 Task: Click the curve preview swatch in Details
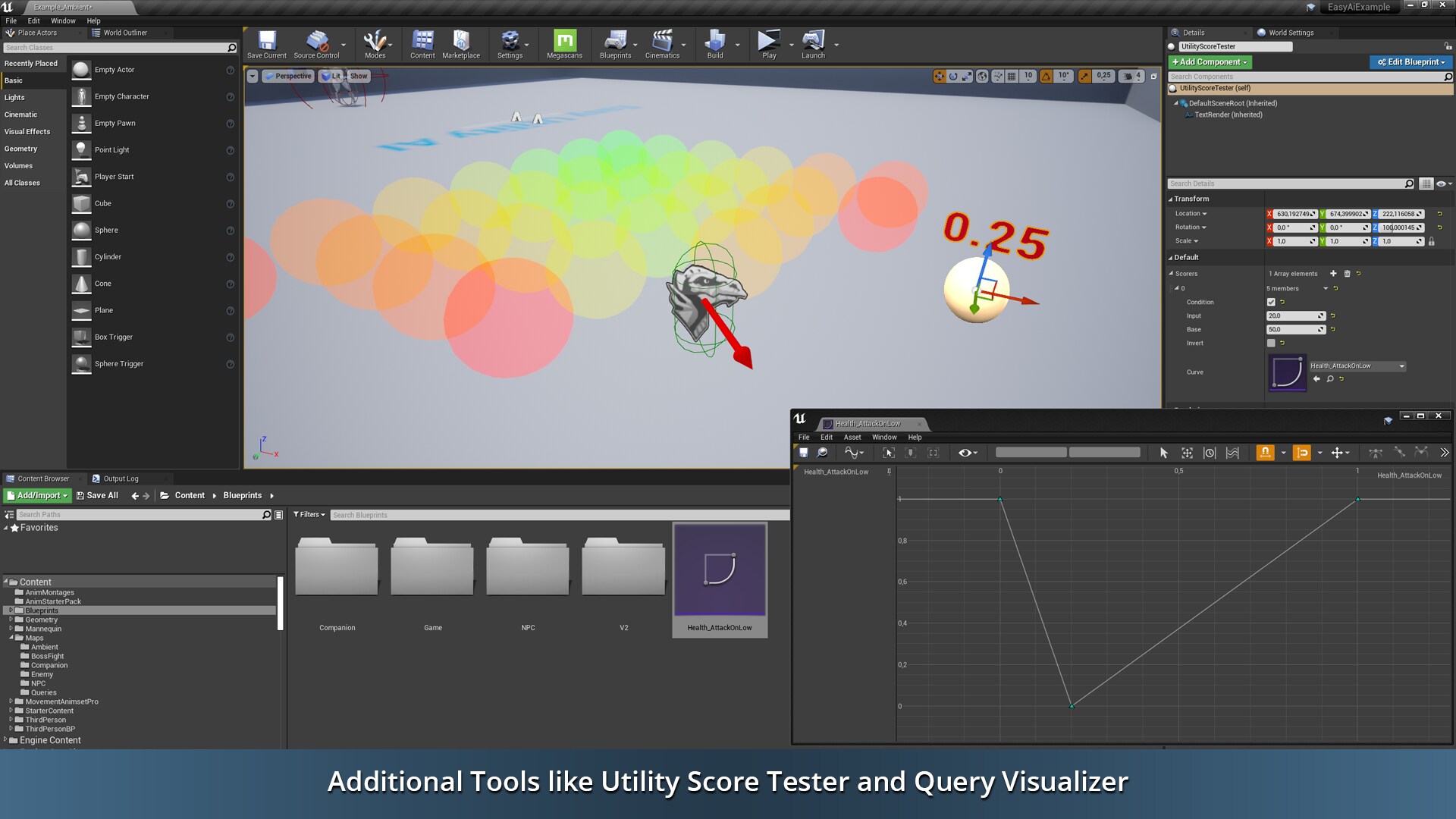tap(1287, 372)
